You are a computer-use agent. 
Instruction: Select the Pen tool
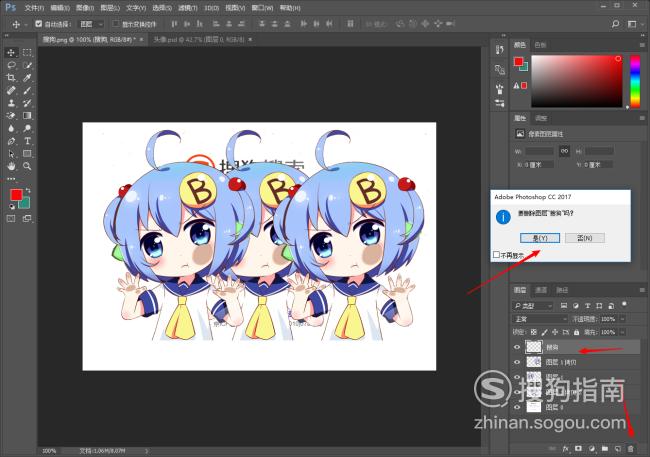coord(11,141)
